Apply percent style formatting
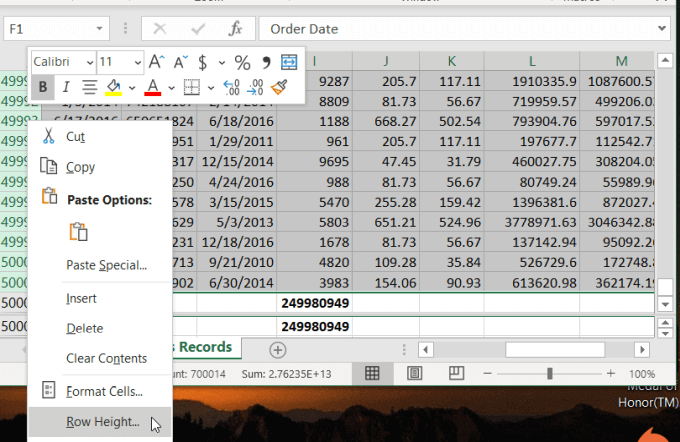This screenshot has width=680, height=442. [x=242, y=62]
